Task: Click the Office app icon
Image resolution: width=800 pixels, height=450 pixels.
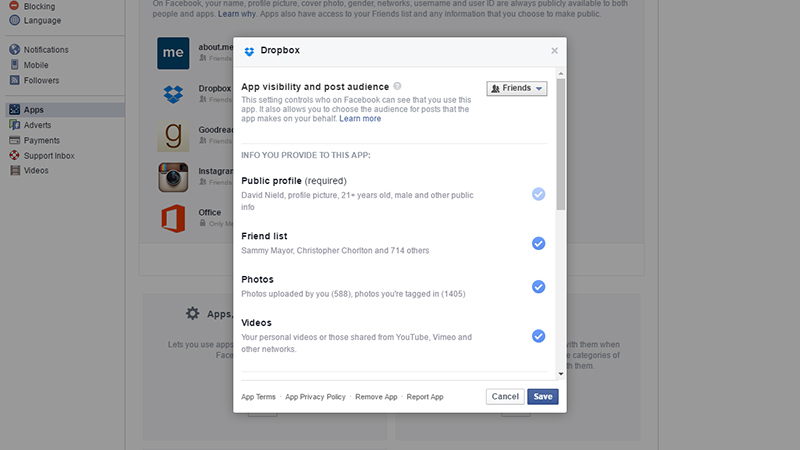Action: tap(173, 218)
